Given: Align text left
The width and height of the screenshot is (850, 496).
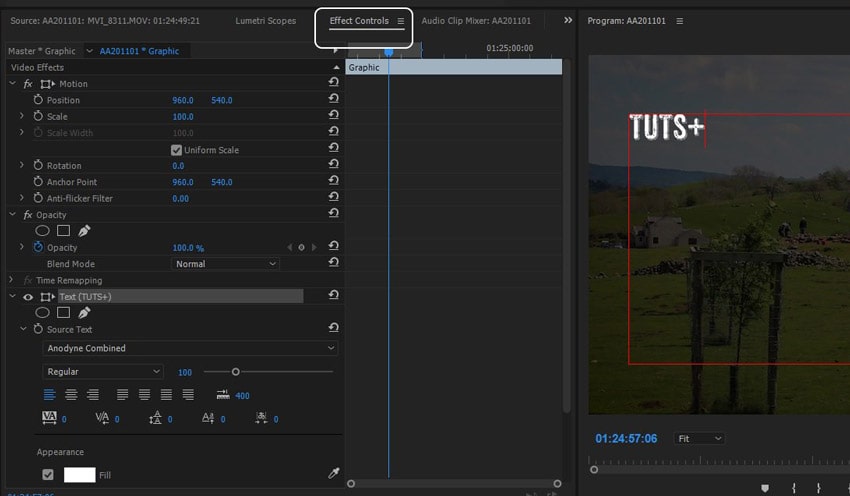Looking at the screenshot, I should [x=49, y=395].
